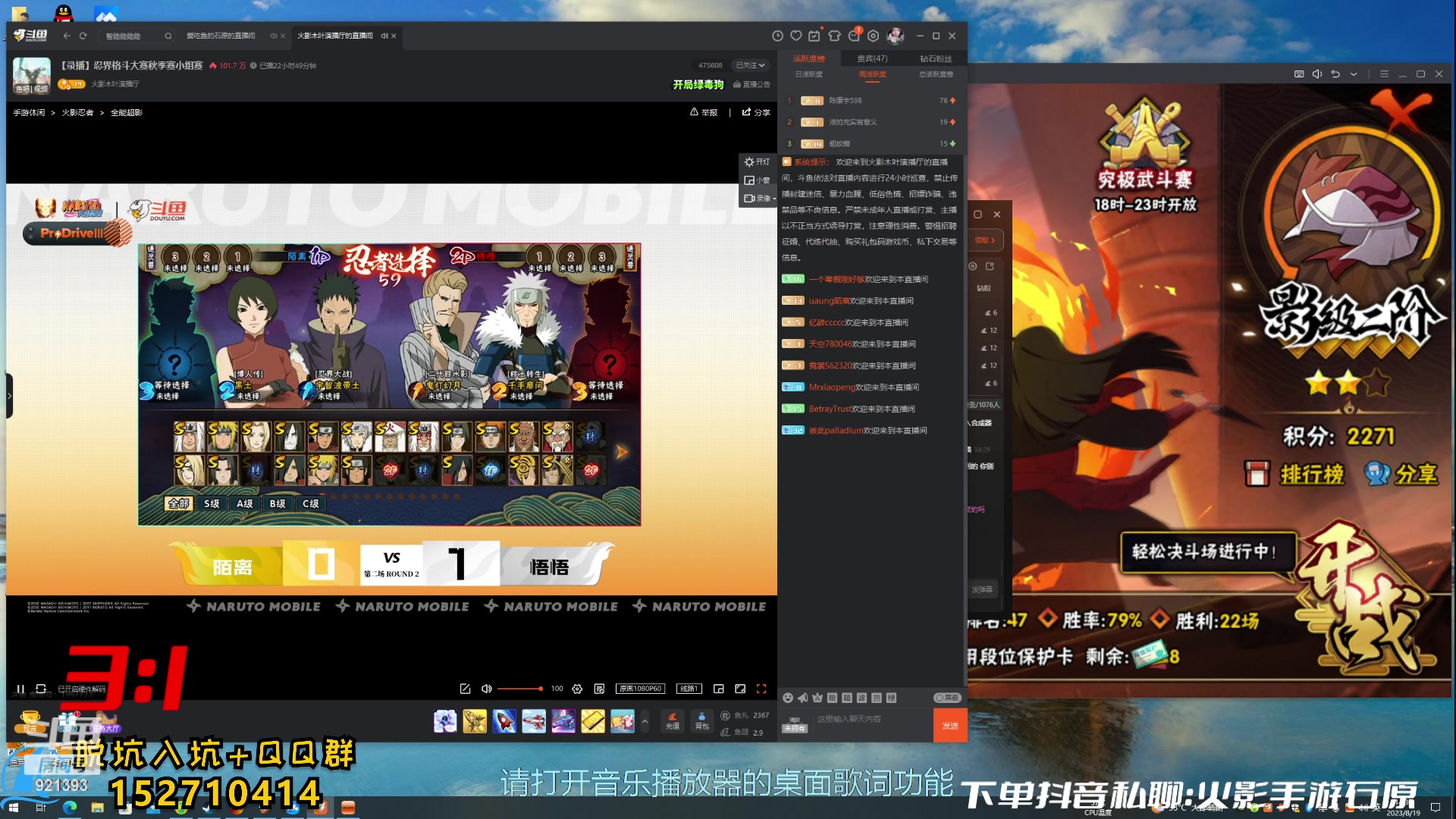Switch to the 活跃度榜 tab
This screenshot has width=1456, height=819.
point(808,58)
